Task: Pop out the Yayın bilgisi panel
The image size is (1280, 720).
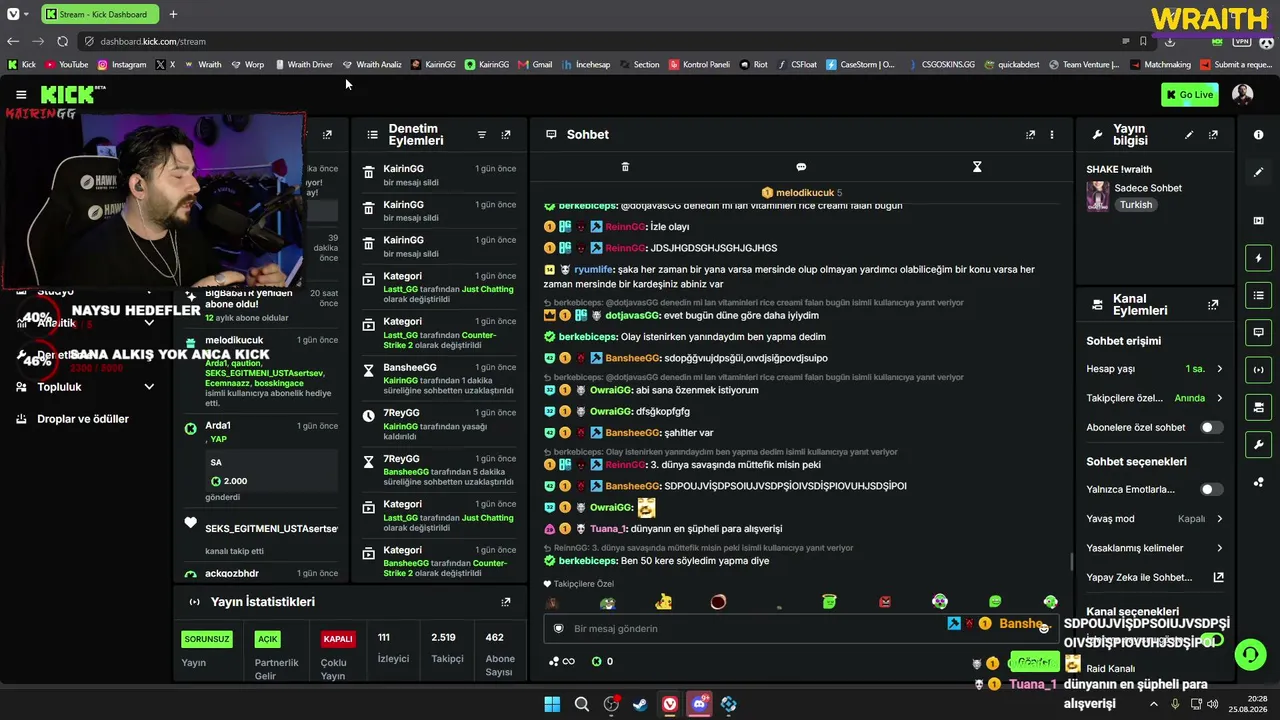Action: (x=1213, y=135)
